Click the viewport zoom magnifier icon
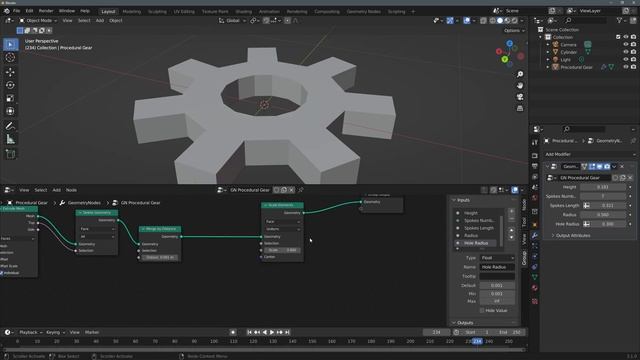The image size is (640, 360). [520, 74]
